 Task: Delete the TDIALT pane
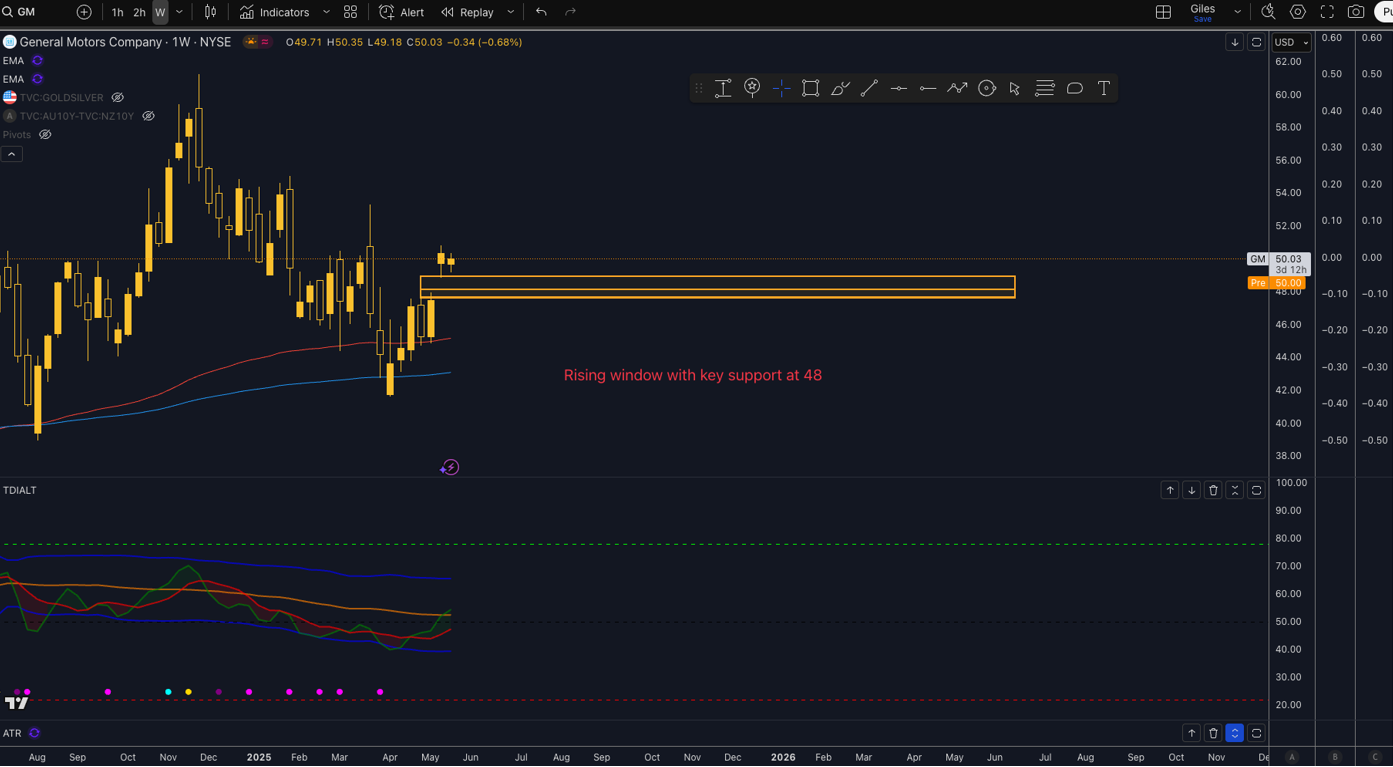click(x=1213, y=490)
